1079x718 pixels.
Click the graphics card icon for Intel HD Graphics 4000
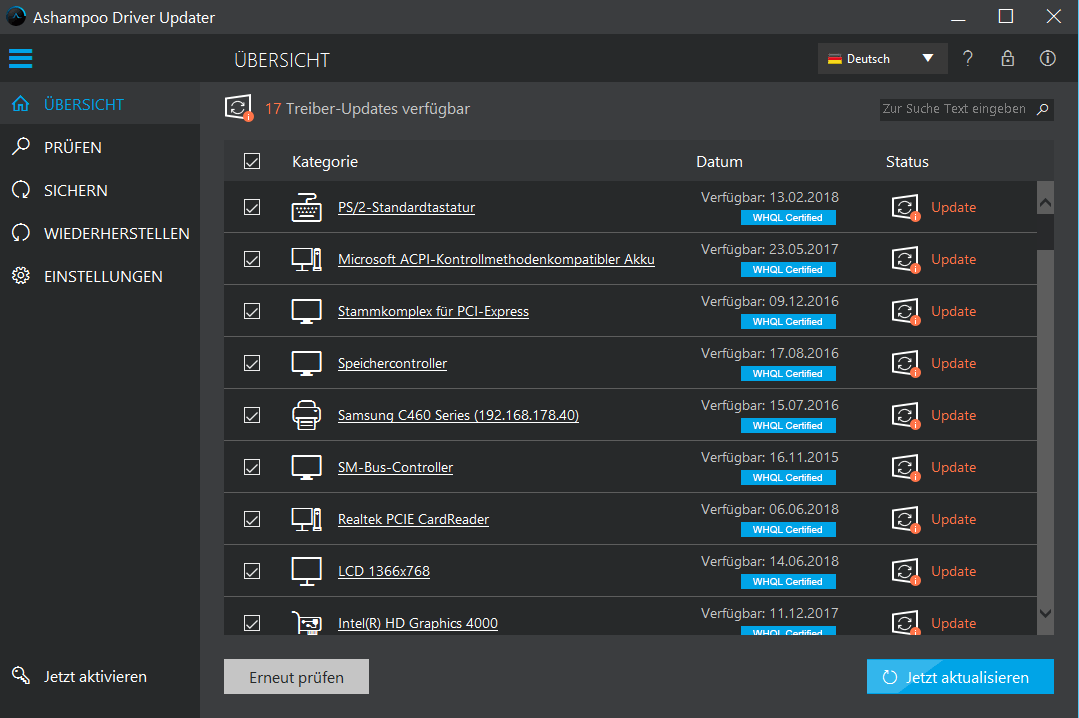(306, 623)
